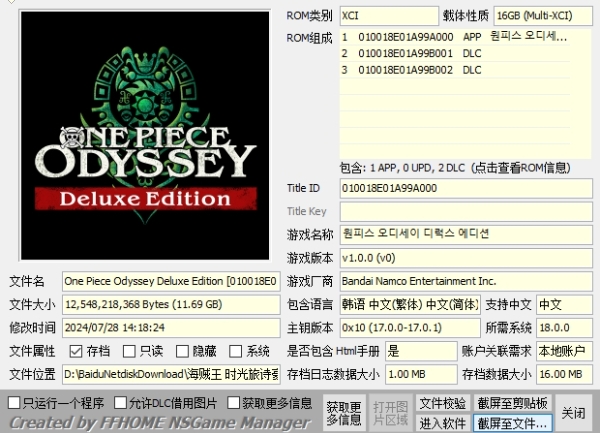Viewport: 601px width, 433px height.
Task: Click the 进入软件 button
Action: 442,423
